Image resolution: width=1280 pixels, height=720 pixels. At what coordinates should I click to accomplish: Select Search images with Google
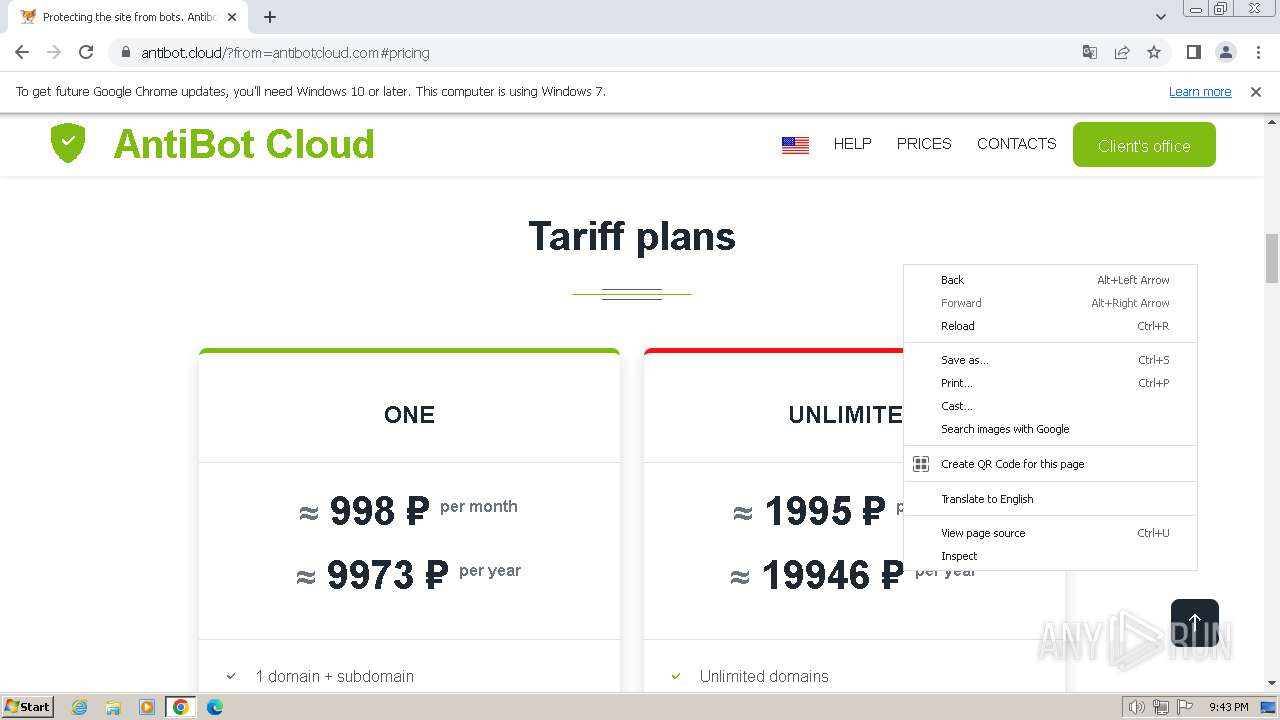tap(1050, 429)
